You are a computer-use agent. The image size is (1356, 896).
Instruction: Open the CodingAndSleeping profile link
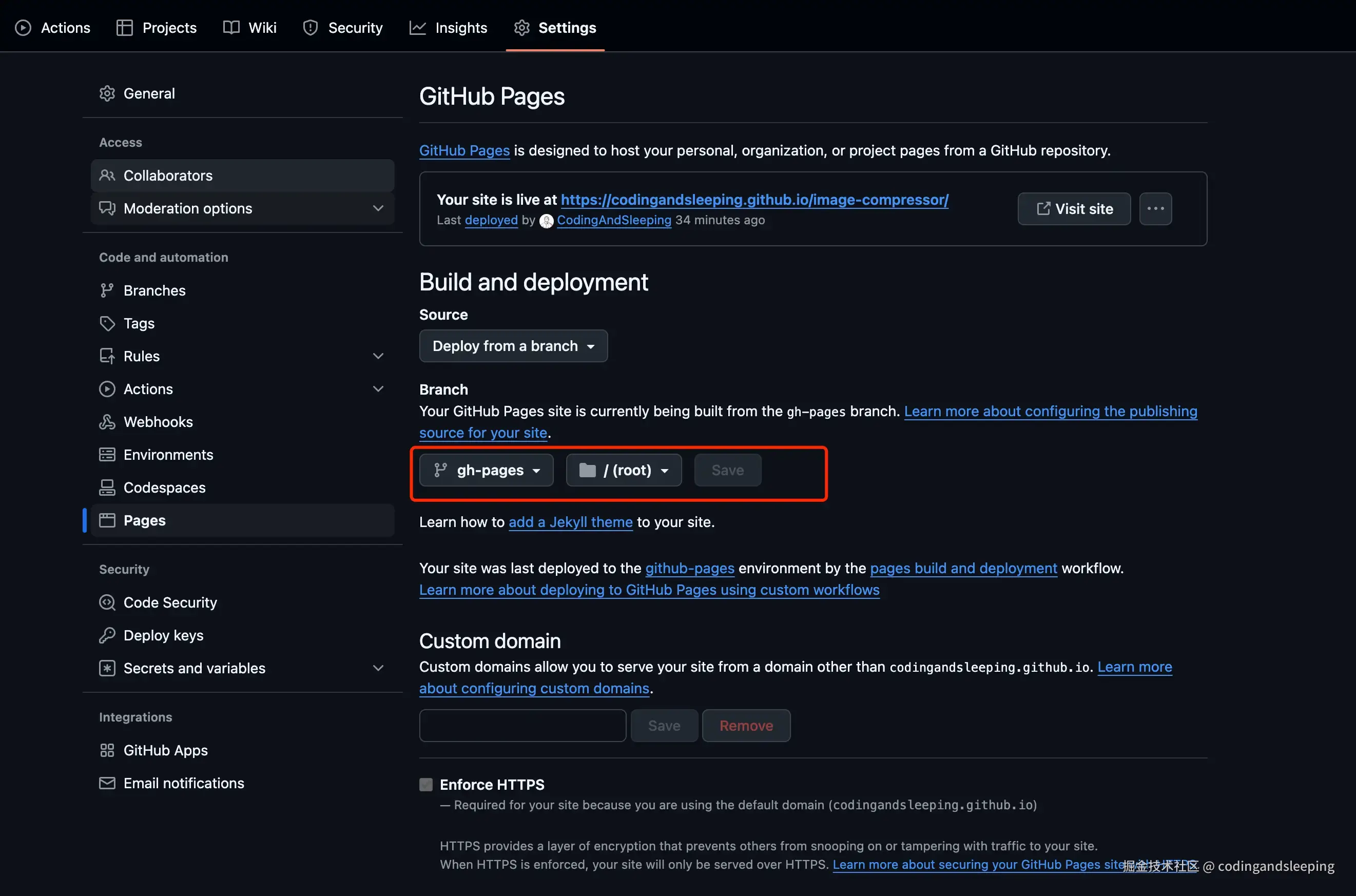click(614, 220)
